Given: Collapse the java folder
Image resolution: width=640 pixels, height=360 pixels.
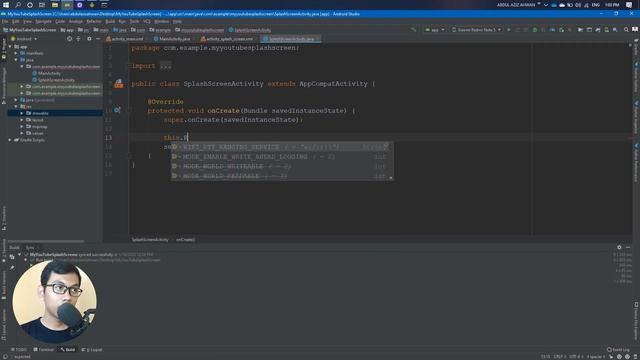Looking at the screenshot, I should coord(16,60).
